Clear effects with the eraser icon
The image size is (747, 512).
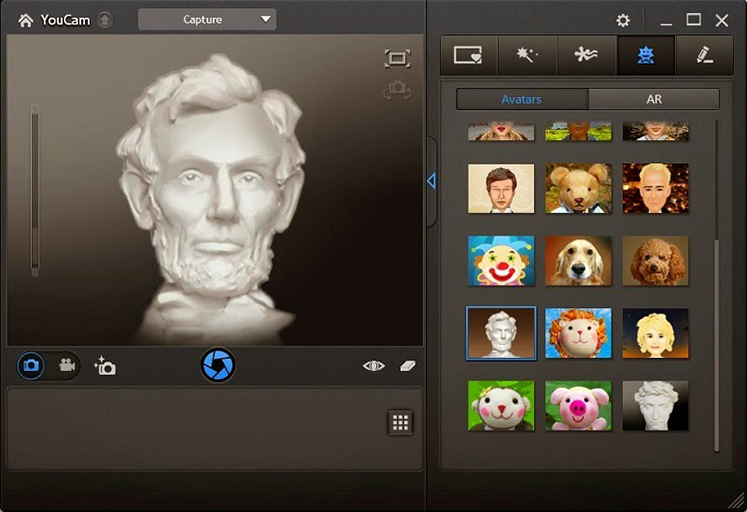click(x=408, y=366)
